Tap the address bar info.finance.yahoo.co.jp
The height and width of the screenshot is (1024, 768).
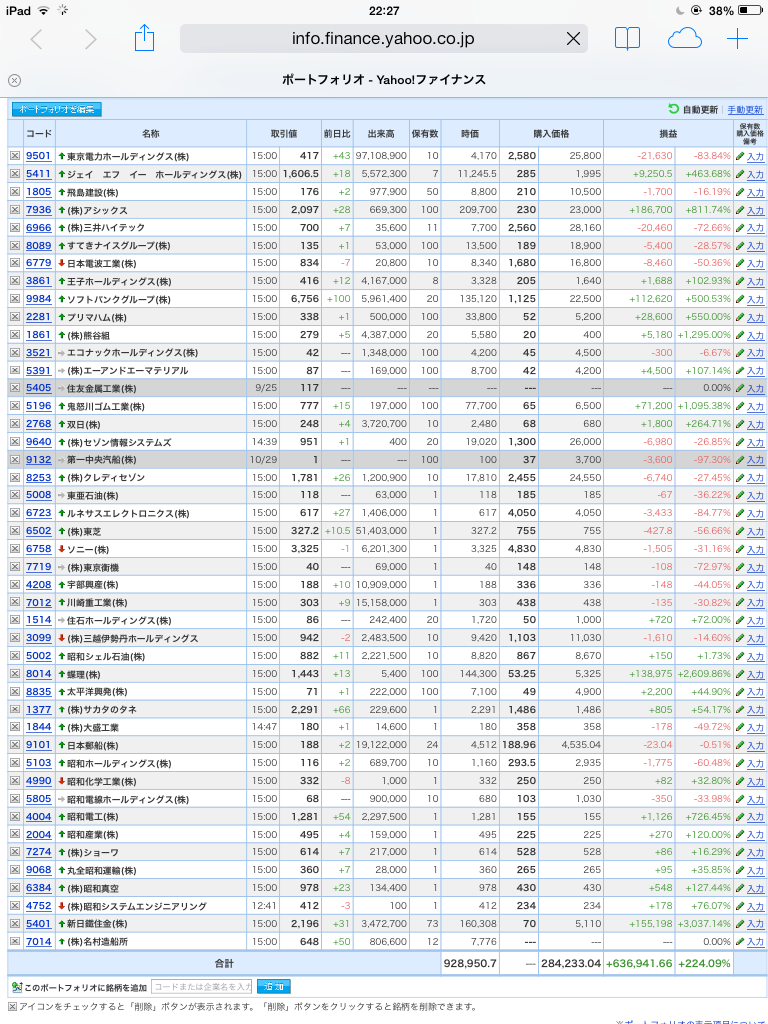[383, 39]
